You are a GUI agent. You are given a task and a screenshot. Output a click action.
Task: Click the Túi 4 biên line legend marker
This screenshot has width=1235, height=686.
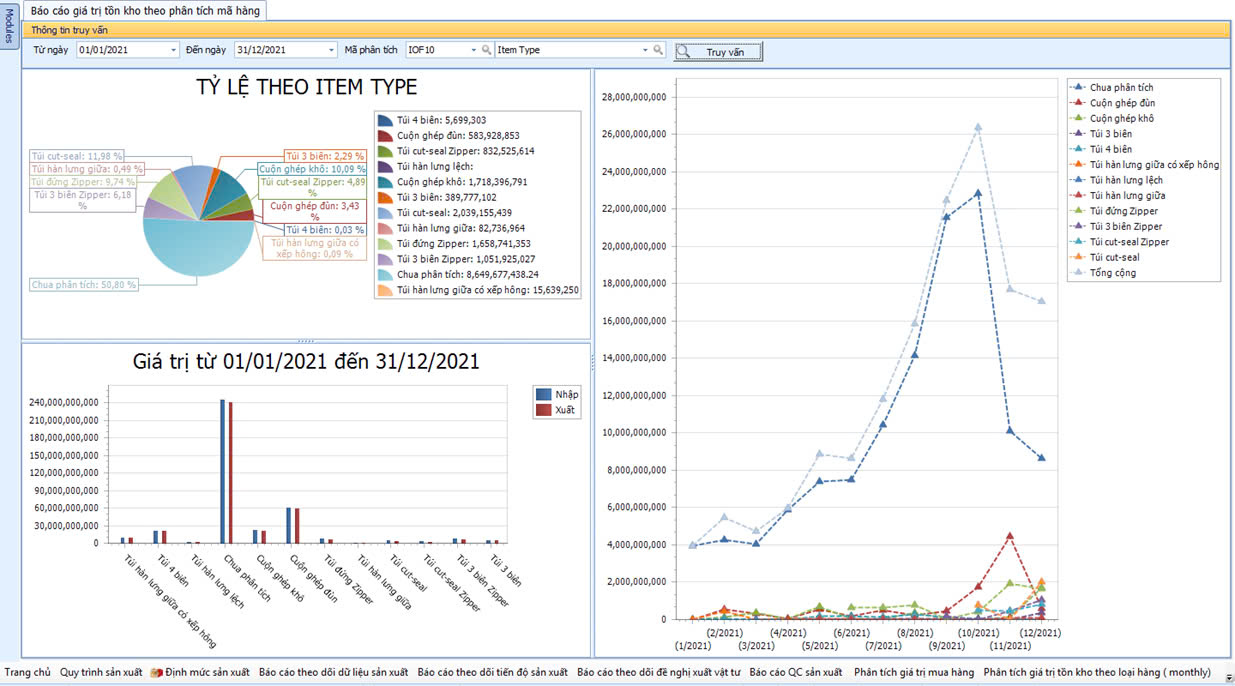coord(1078,150)
